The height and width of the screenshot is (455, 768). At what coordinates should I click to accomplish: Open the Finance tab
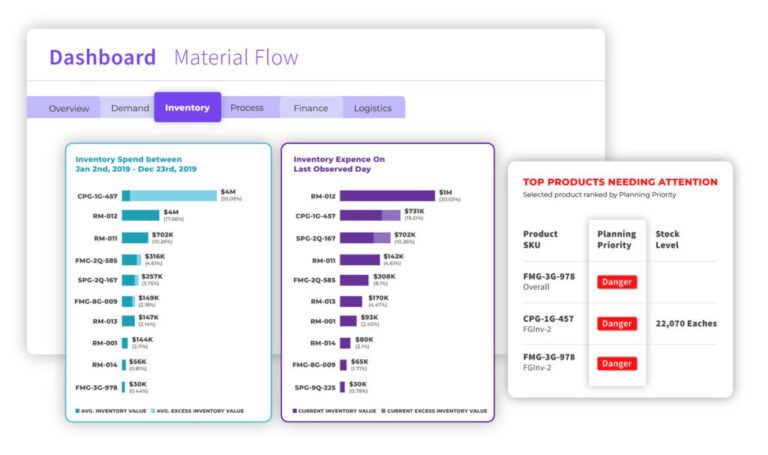click(310, 108)
